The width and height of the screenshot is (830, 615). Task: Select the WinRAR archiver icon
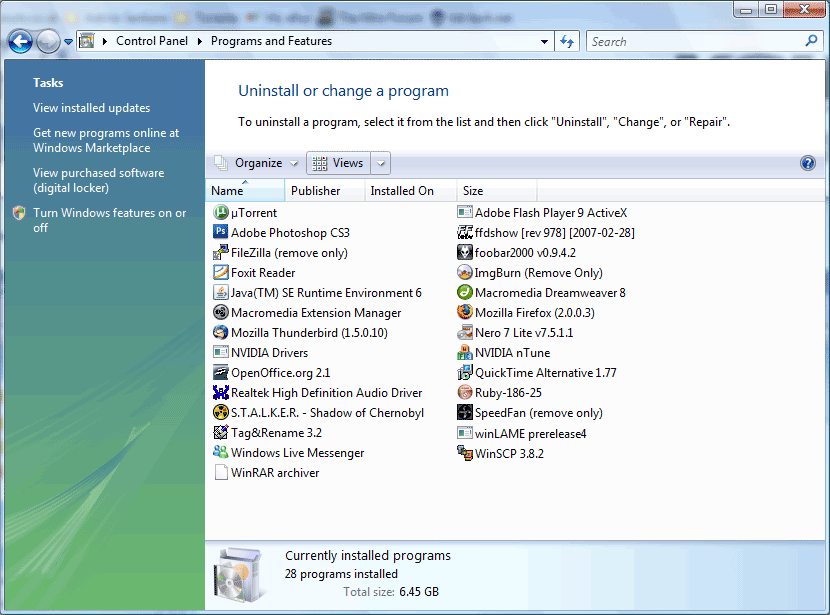tap(220, 473)
